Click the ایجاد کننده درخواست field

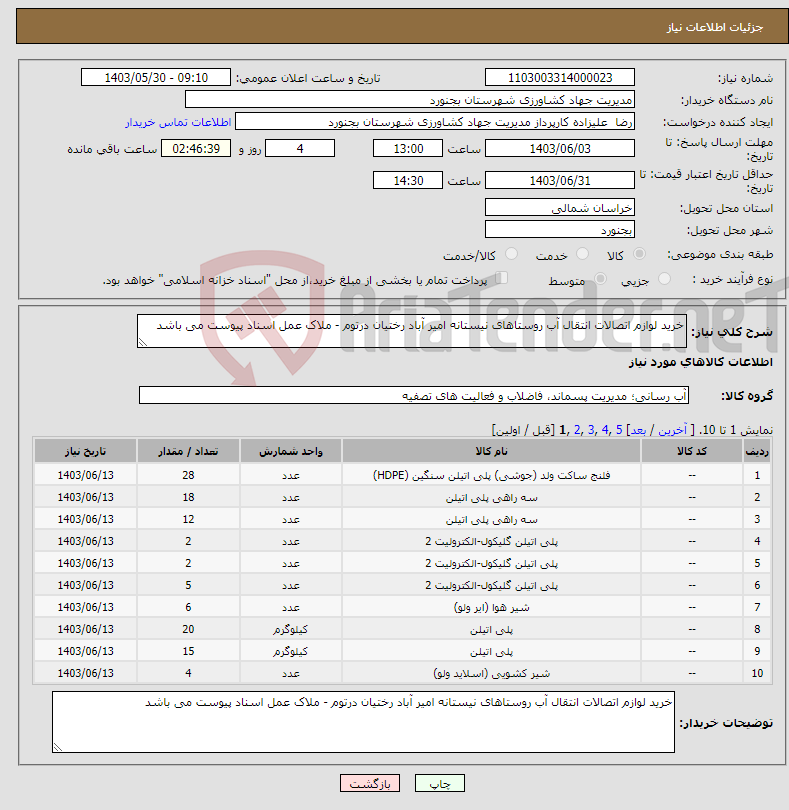point(435,122)
